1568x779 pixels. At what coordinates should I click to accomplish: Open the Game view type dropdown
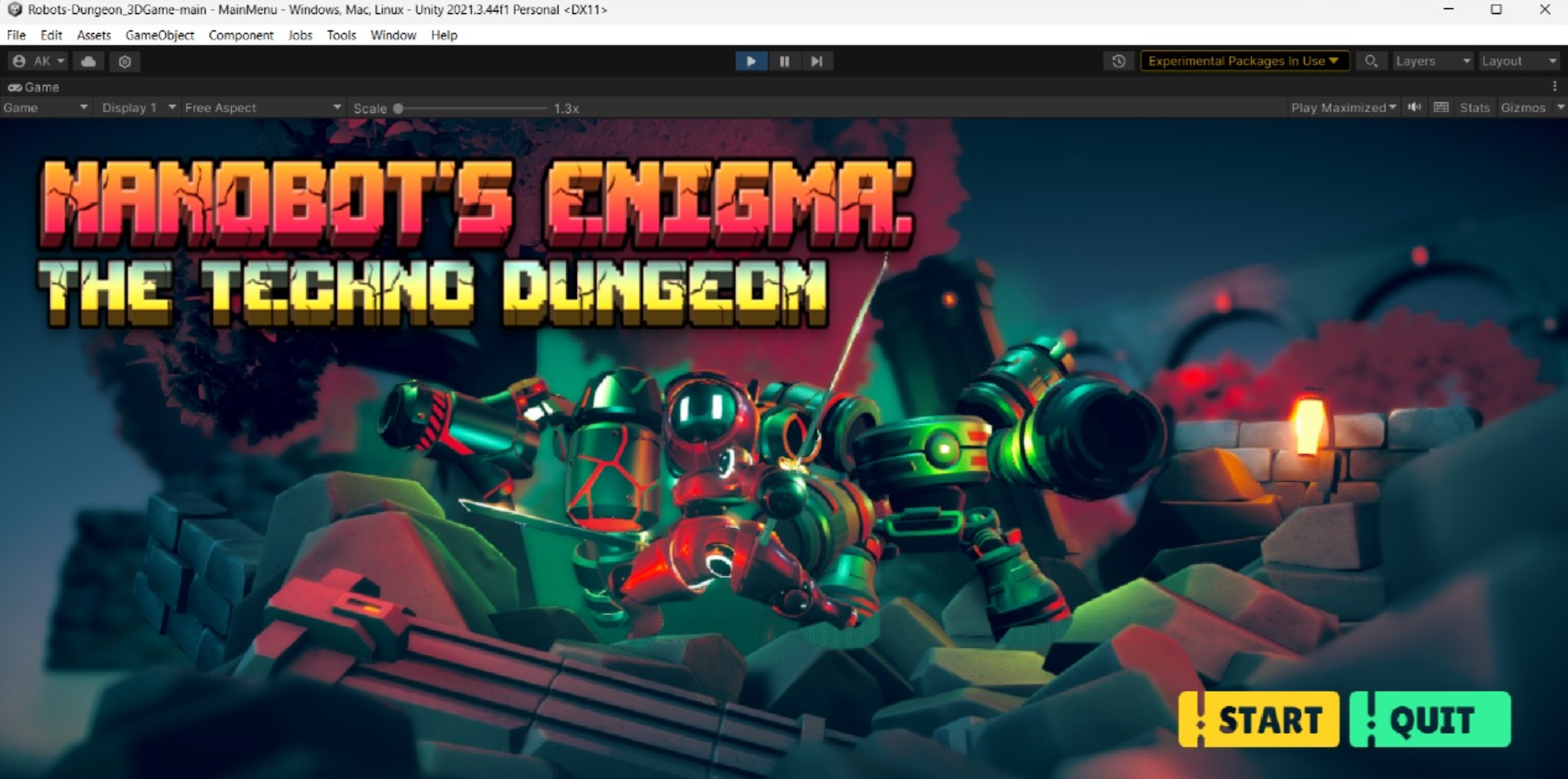click(45, 108)
